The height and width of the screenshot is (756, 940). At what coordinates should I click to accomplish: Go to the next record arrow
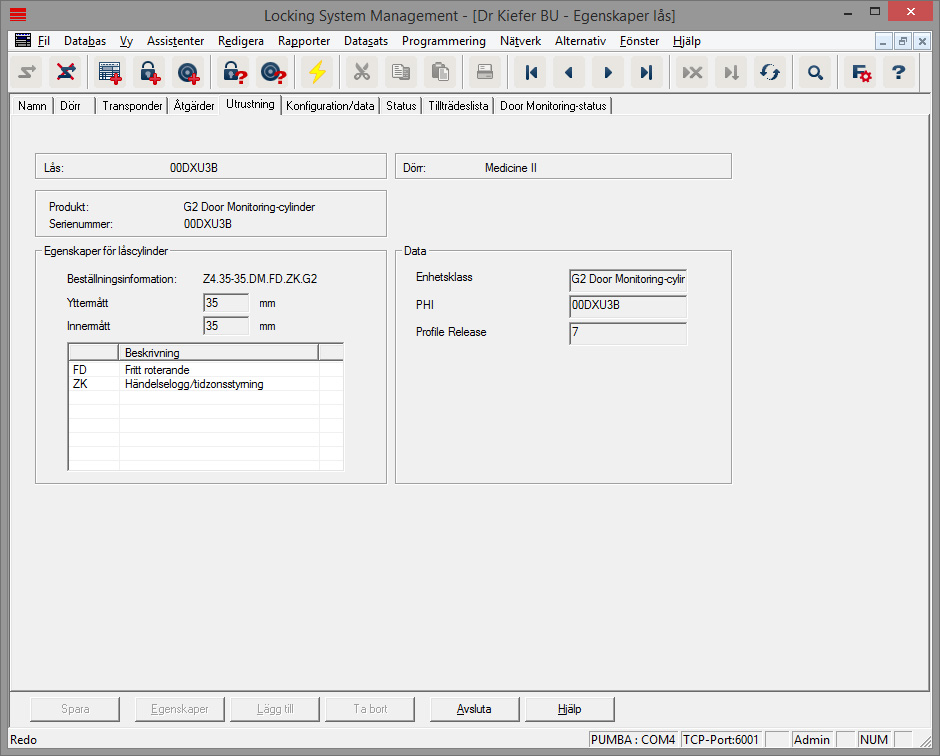tap(607, 72)
